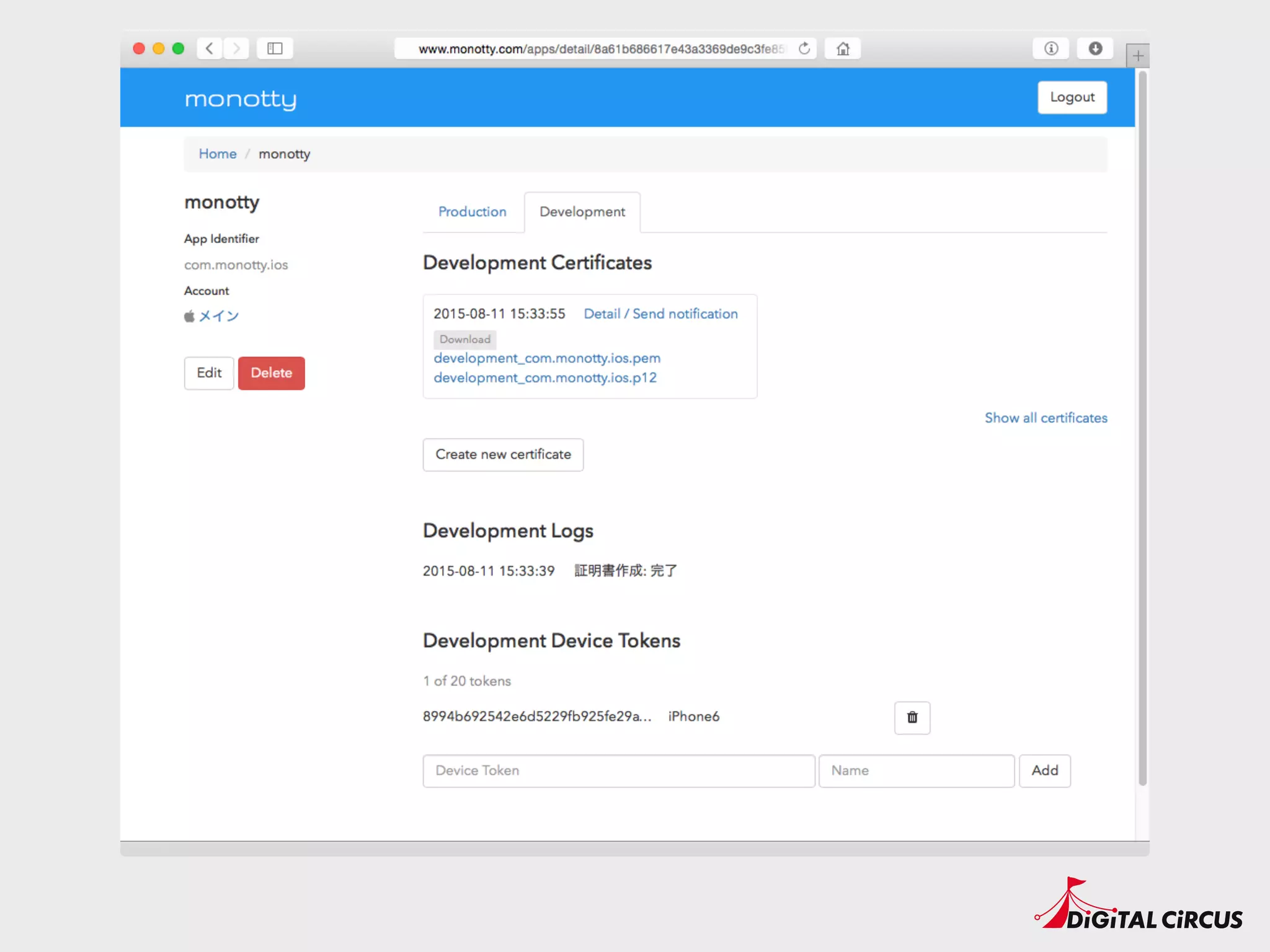Open a new tab with plus
Viewport: 1270px width, 952px height.
[1138, 56]
